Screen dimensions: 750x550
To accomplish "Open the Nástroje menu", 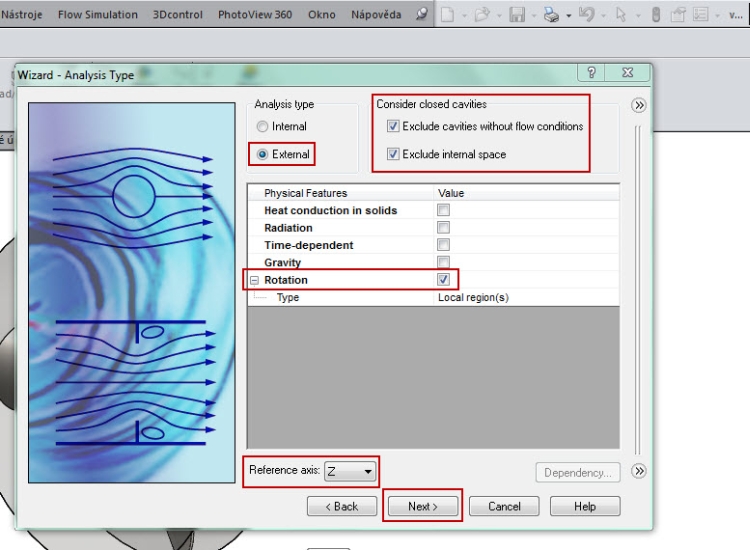I will (x=22, y=15).
